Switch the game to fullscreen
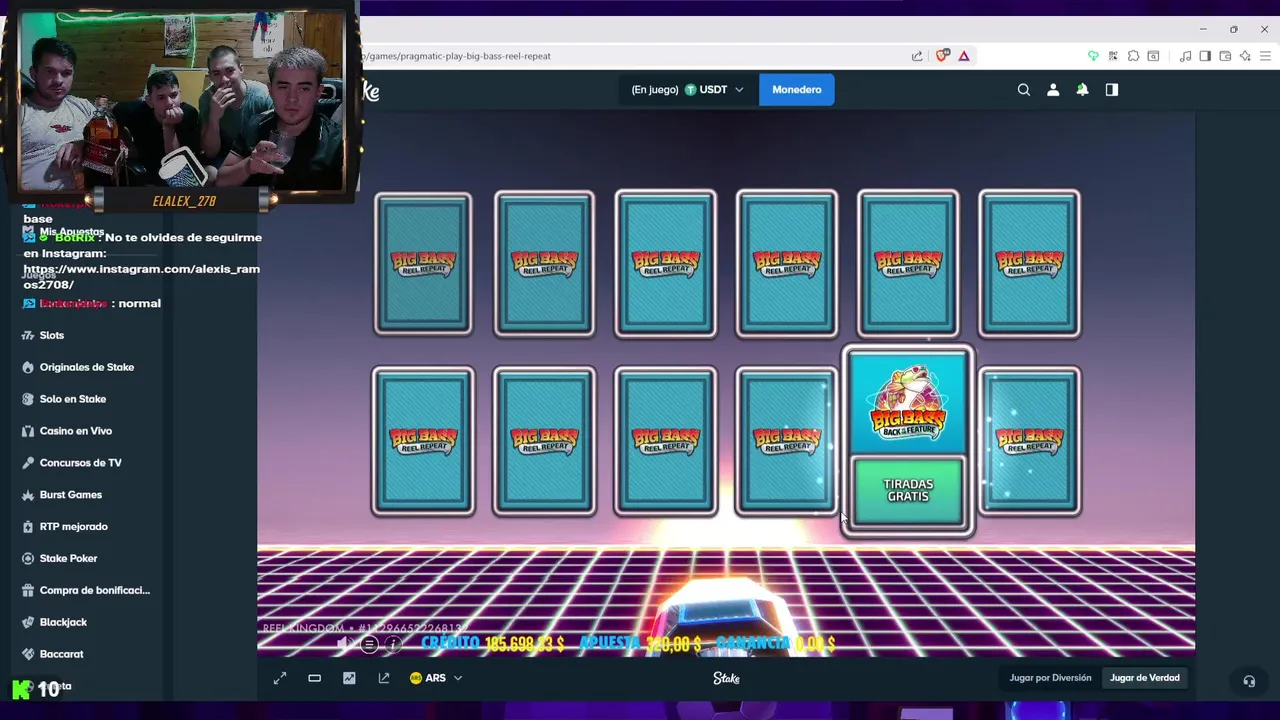The height and width of the screenshot is (720, 1280). click(x=280, y=678)
